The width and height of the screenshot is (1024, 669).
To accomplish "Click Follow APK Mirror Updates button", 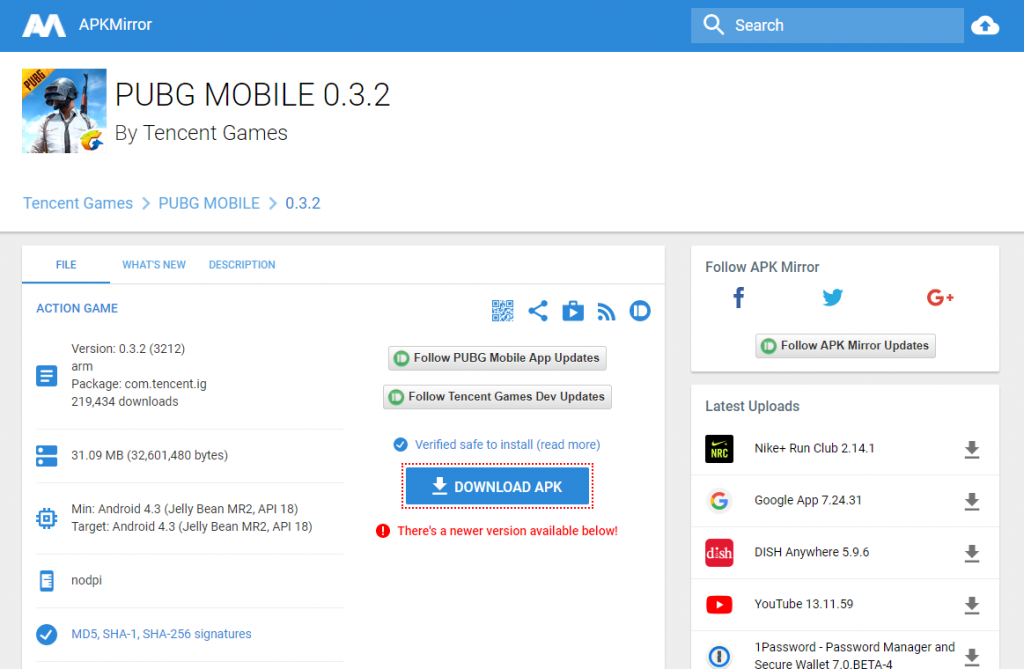I will (x=845, y=346).
